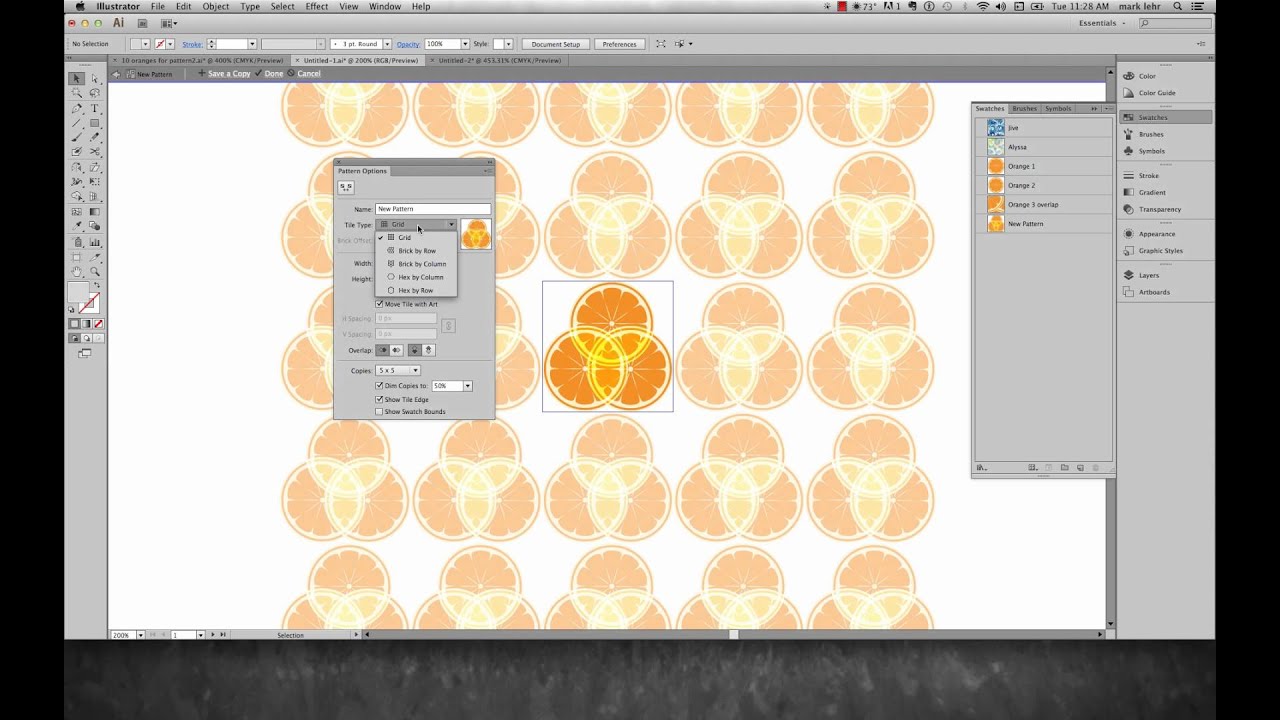Choose Brick by Row tile type
The width and height of the screenshot is (1280, 720).
tap(417, 251)
